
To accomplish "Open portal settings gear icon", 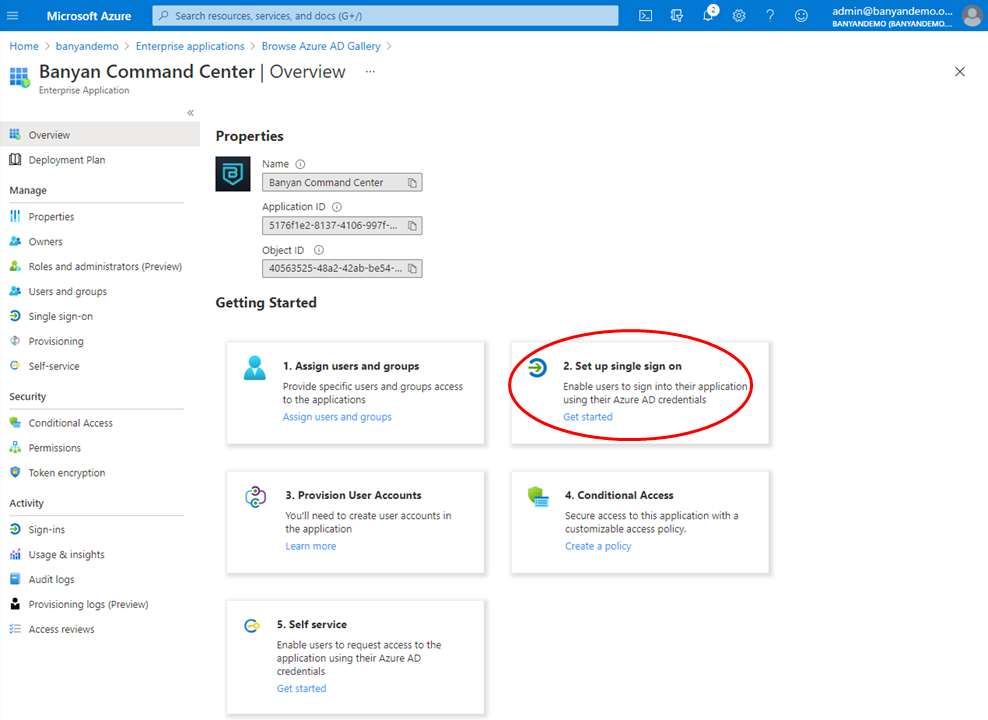I will (x=739, y=16).
